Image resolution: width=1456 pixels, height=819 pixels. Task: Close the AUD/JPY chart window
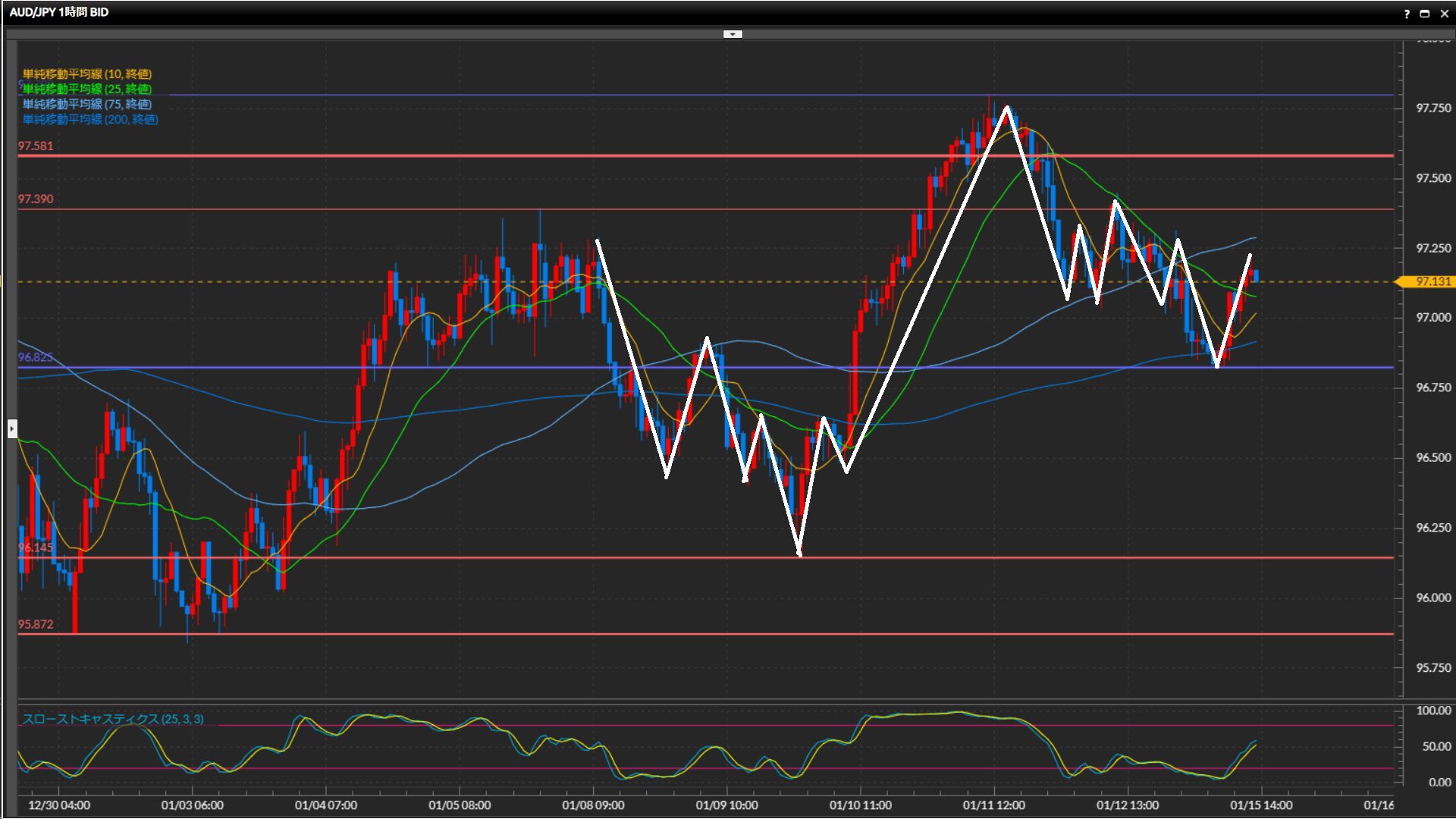pyautogui.click(x=1444, y=14)
